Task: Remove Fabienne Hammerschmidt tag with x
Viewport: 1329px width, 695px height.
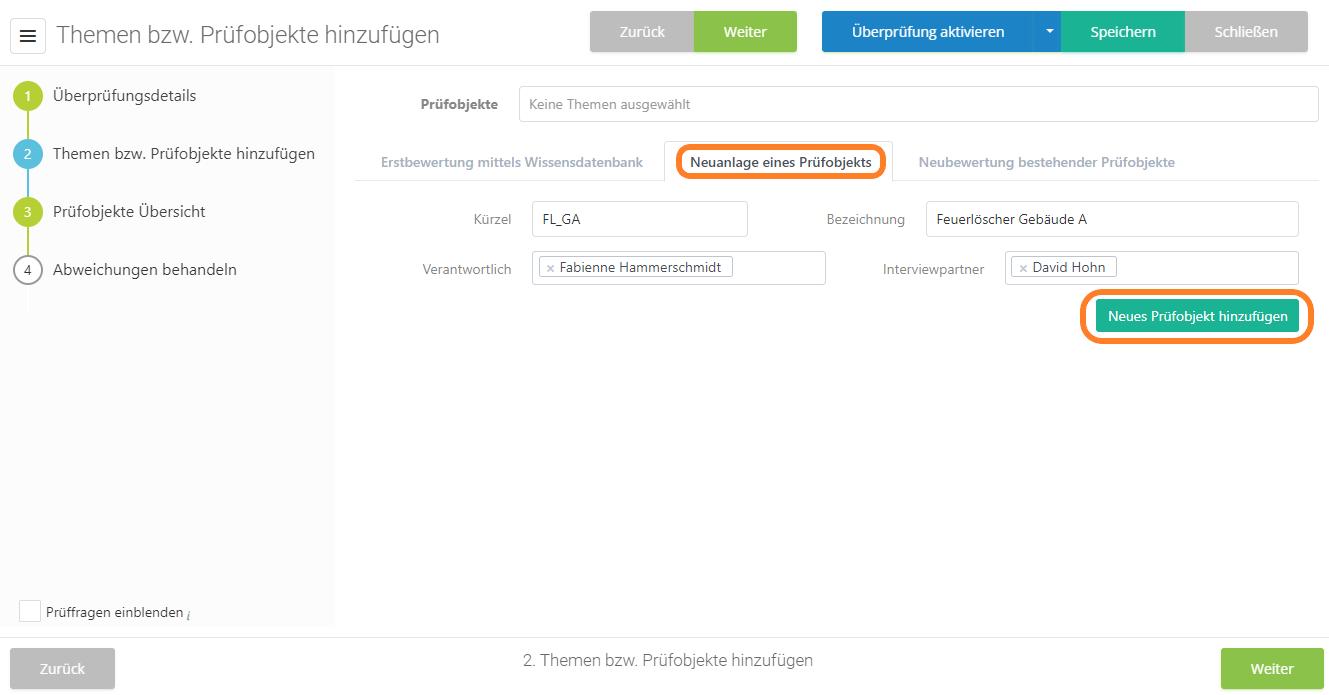Action: click(x=550, y=268)
